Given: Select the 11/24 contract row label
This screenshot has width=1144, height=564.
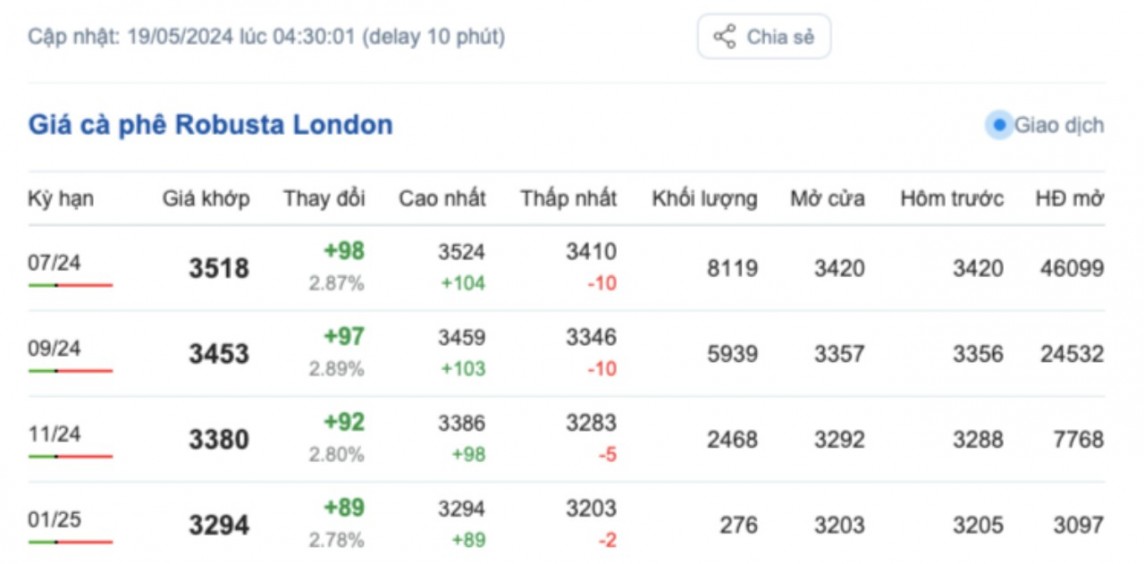Looking at the screenshot, I should click(x=55, y=434).
